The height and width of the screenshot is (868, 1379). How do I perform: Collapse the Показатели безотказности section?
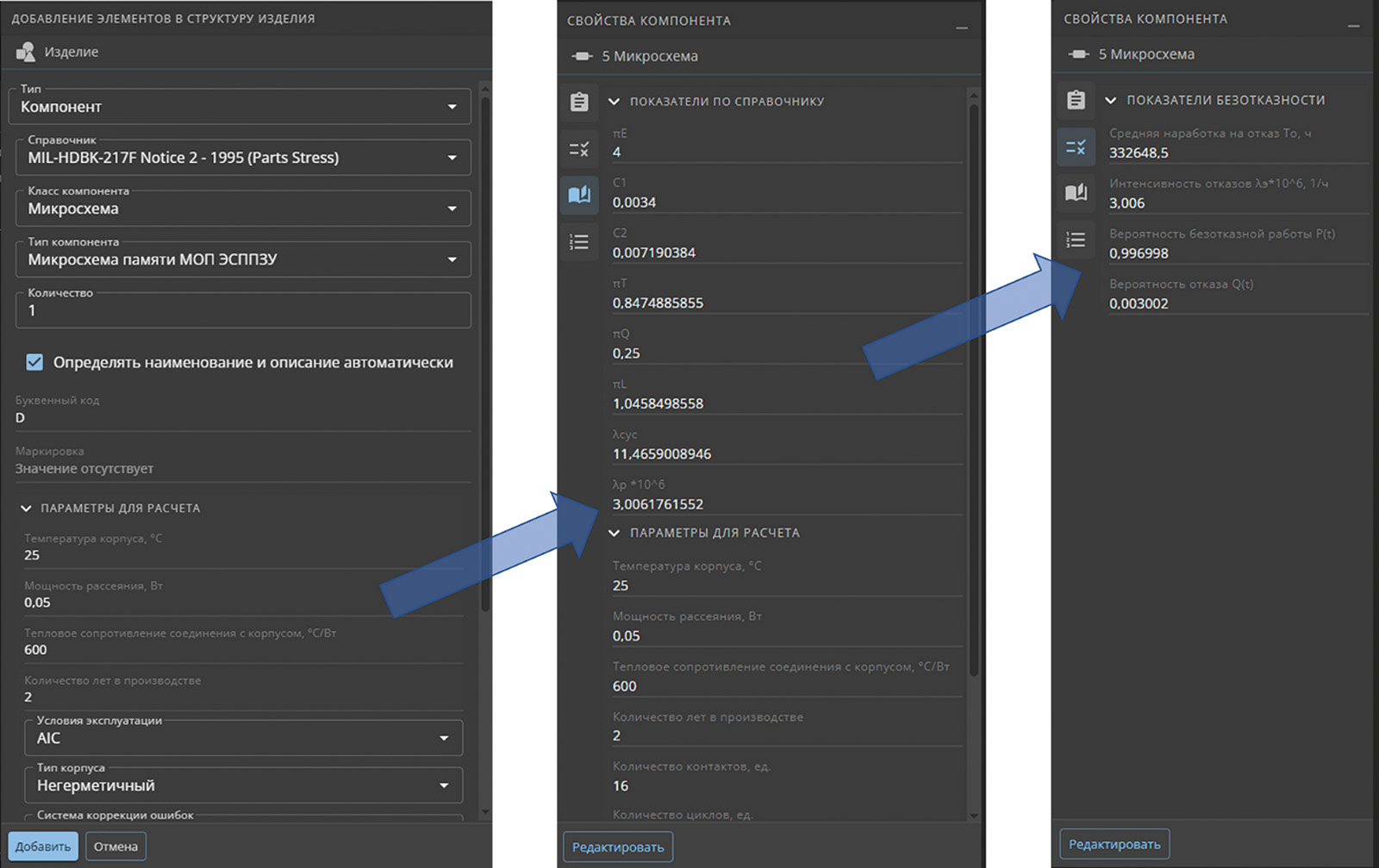[x=1111, y=100]
